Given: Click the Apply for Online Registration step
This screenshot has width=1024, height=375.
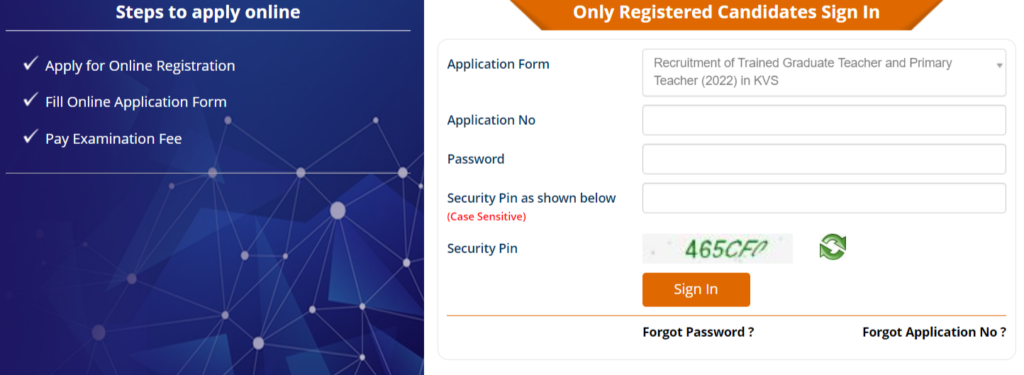Looking at the screenshot, I should 140,66.
